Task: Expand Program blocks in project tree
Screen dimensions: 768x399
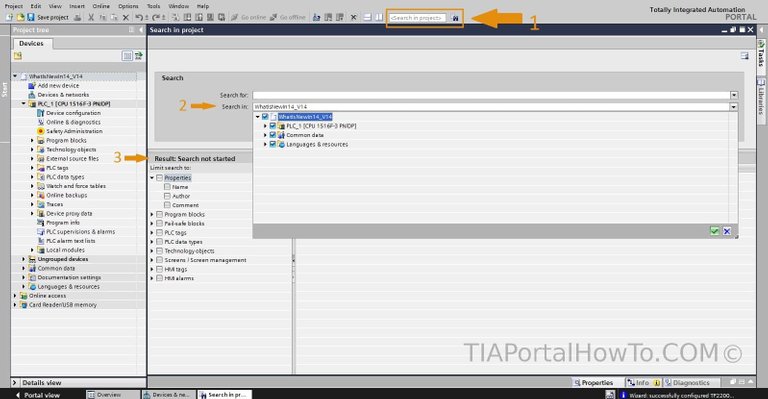Action: pos(33,141)
